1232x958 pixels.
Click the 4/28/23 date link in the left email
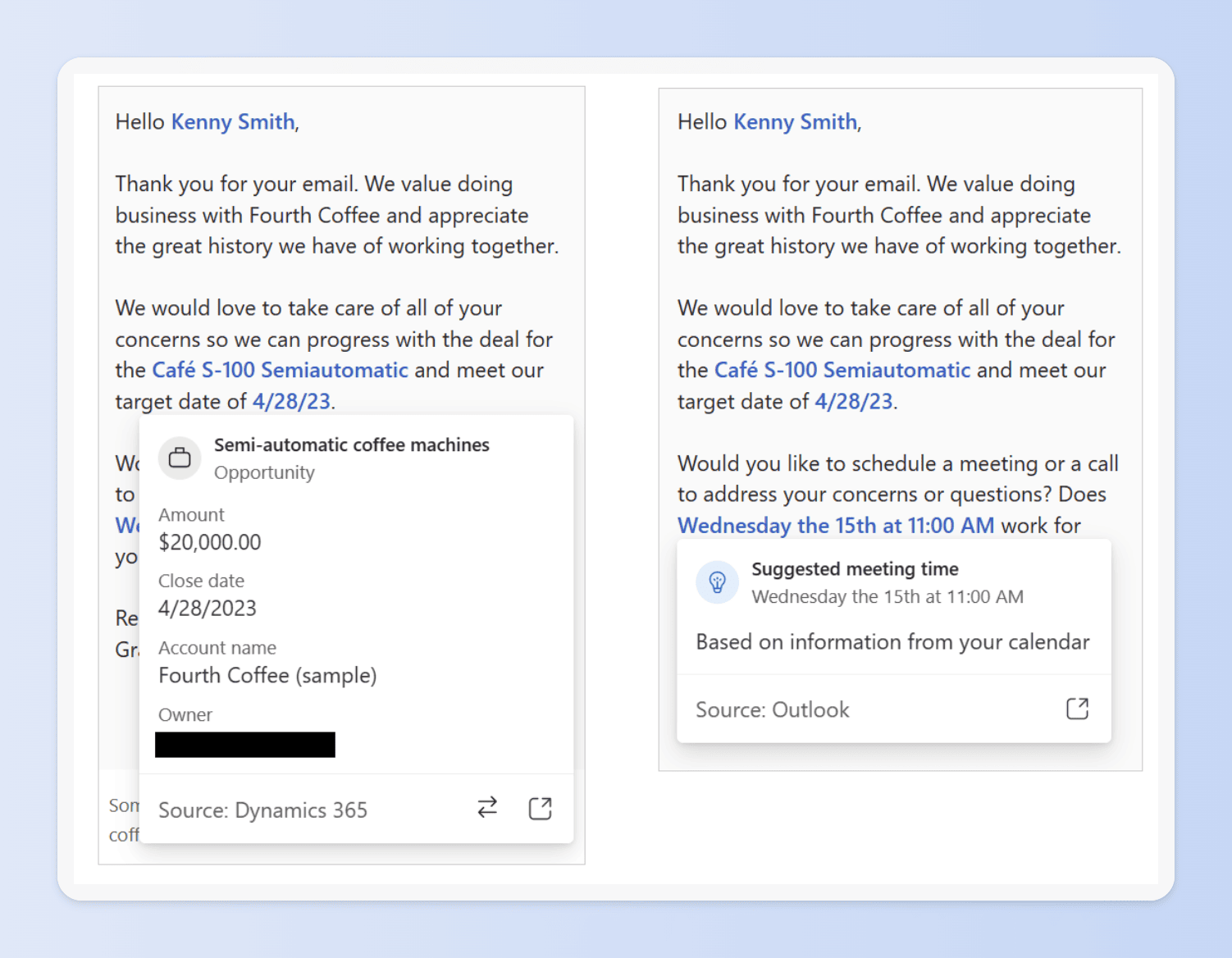291,401
